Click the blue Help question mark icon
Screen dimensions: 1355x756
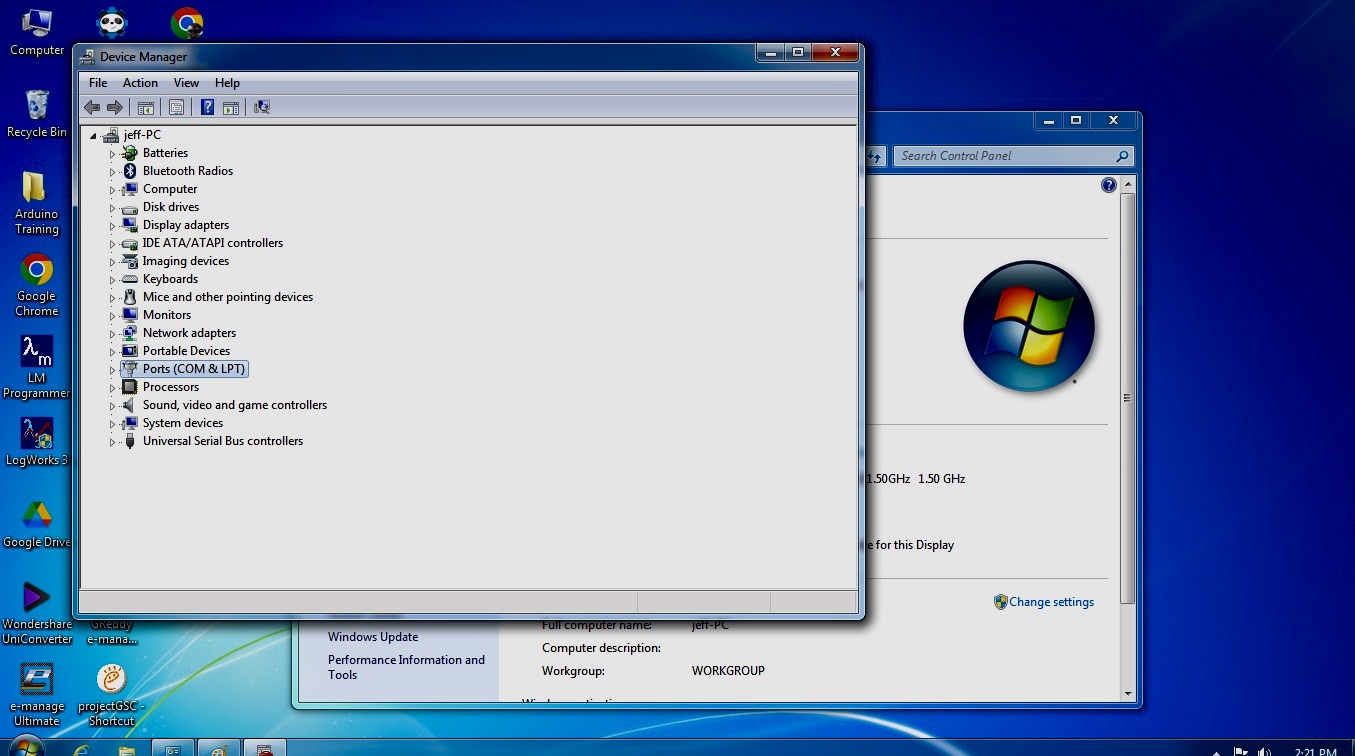click(207, 107)
